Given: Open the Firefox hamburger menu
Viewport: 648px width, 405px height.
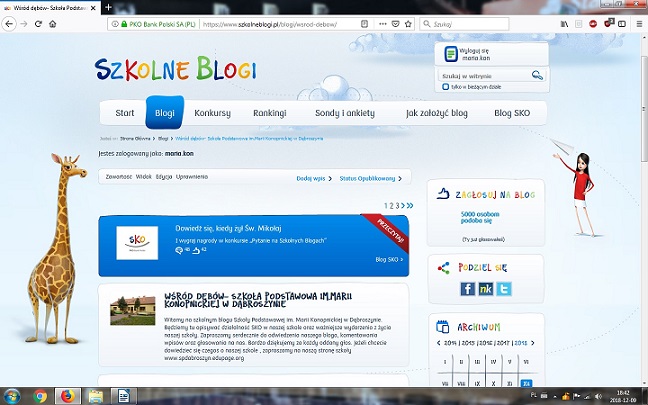Looking at the screenshot, I should coord(639,24).
